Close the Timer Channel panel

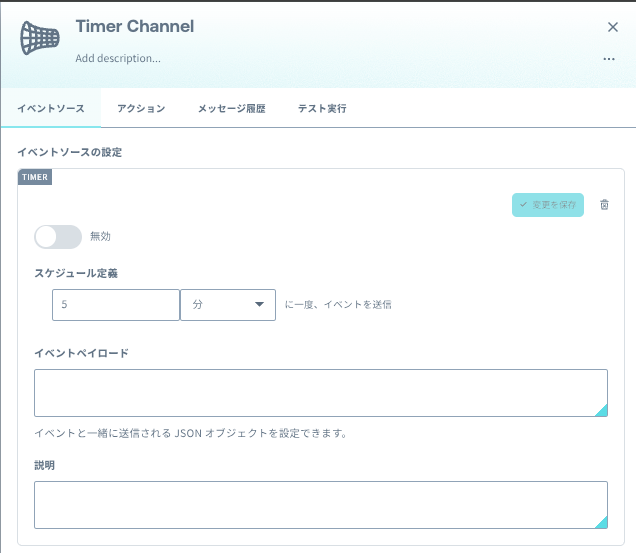(613, 27)
